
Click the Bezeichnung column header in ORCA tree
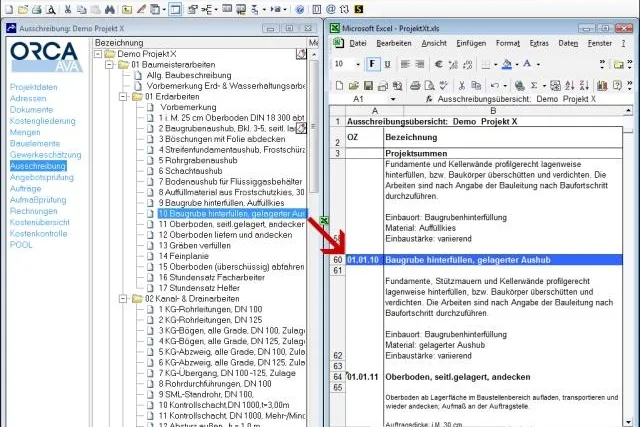point(200,43)
